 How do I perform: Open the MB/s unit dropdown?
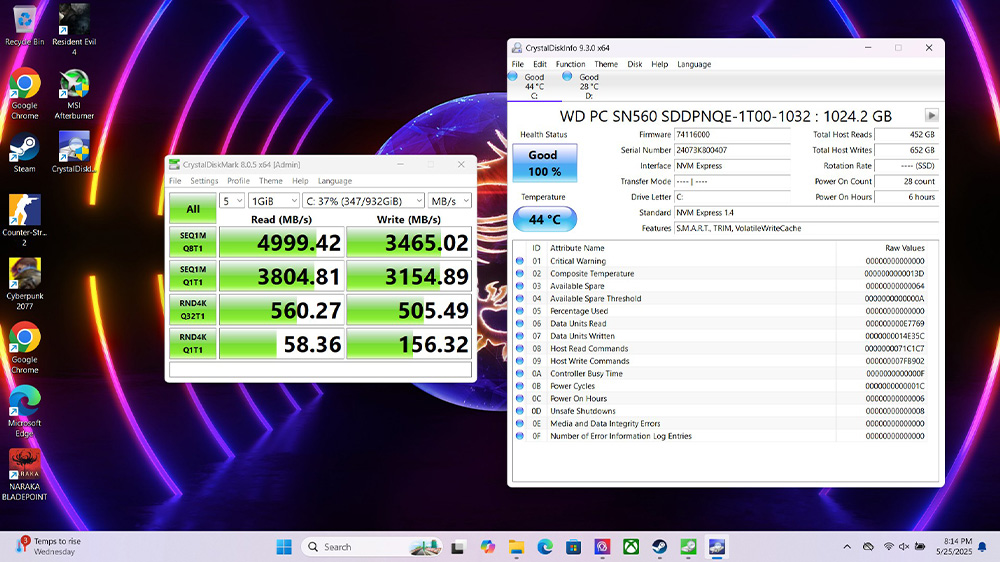coord(450,200)
